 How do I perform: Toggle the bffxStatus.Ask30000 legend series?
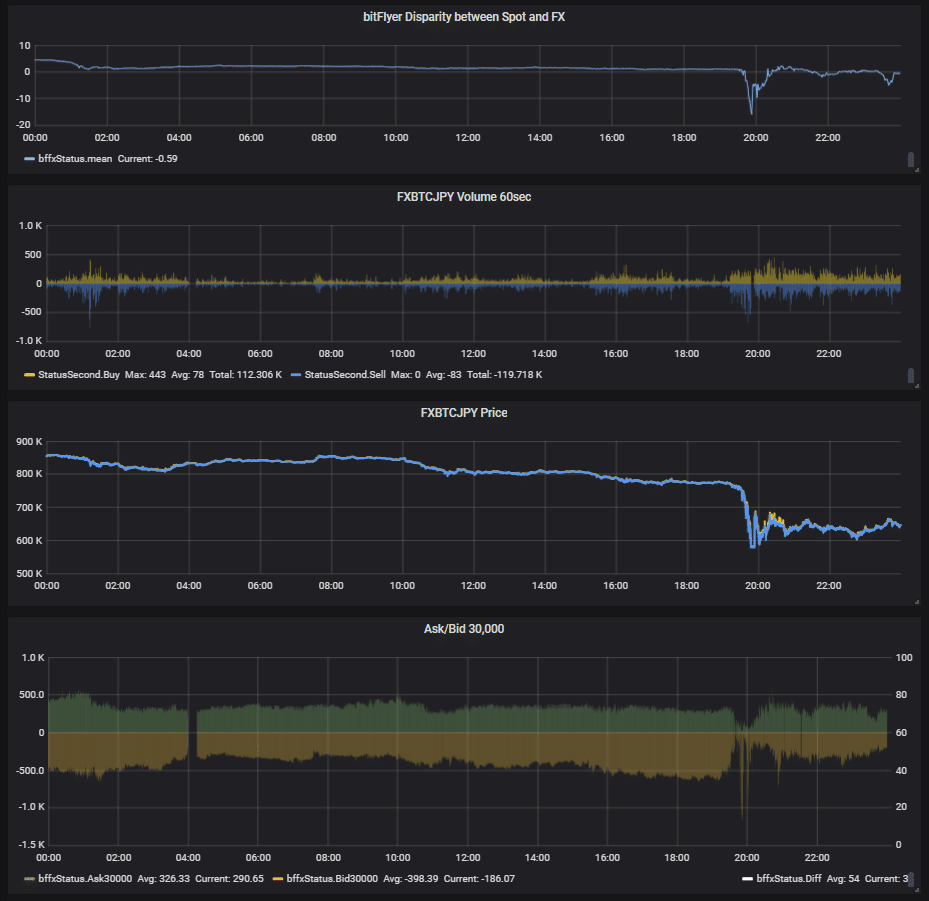click(85, 878)
